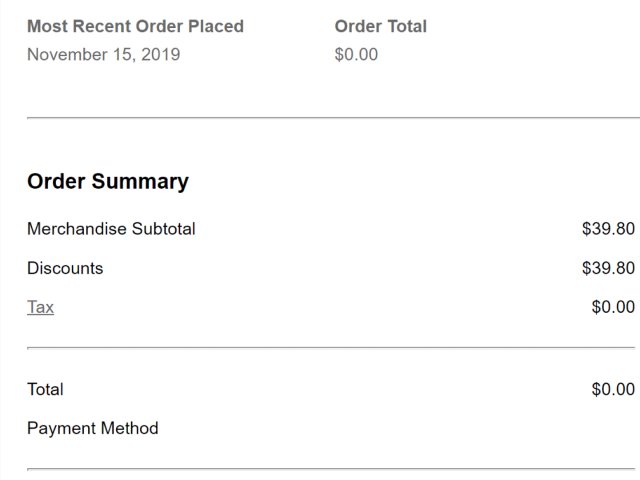This screenshot has height=480, width=640.
Task: Click the $0.00 amount in Total row
Action: 613,389
